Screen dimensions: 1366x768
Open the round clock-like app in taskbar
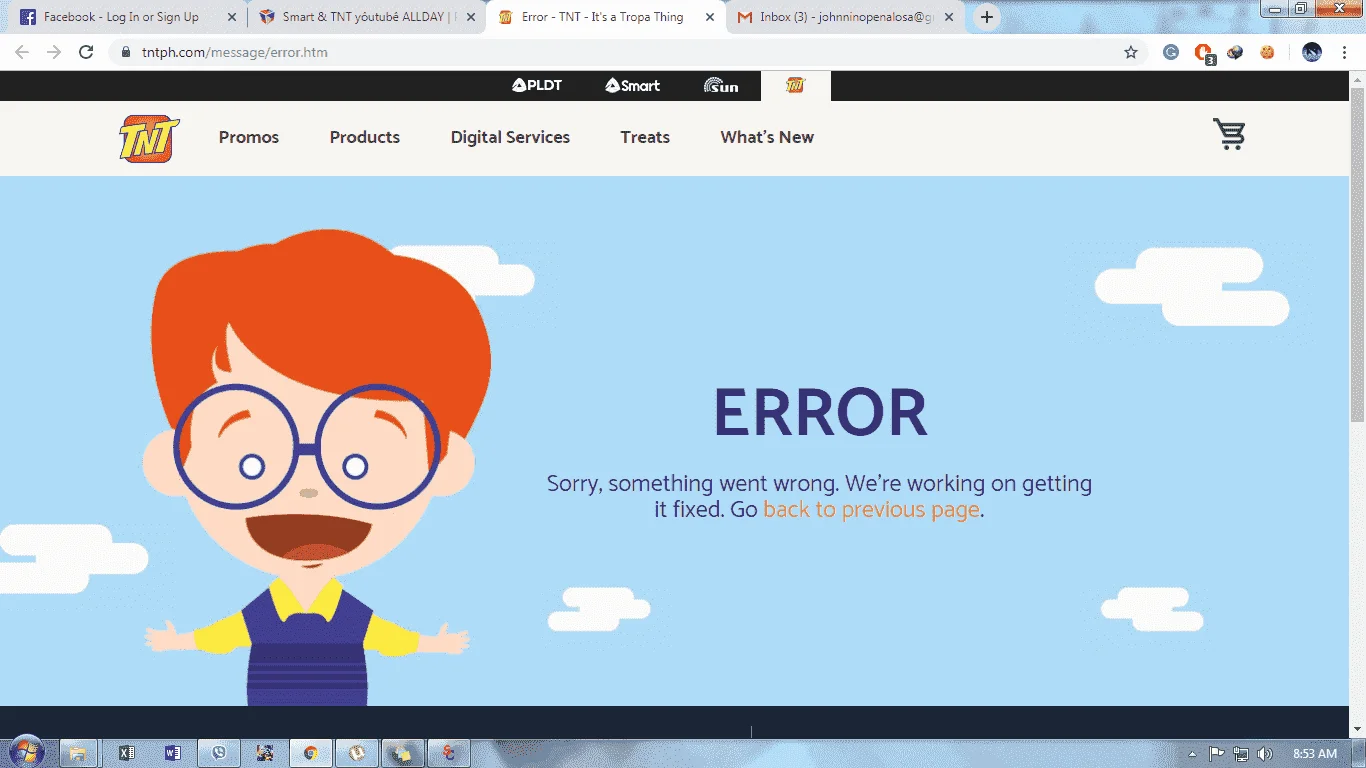tap(356, 753)
